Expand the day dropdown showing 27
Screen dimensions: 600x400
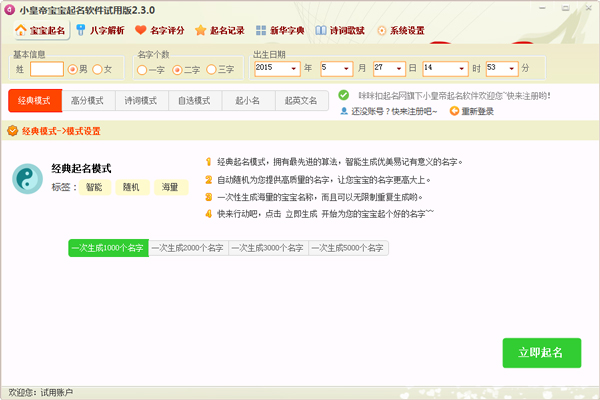399,69
